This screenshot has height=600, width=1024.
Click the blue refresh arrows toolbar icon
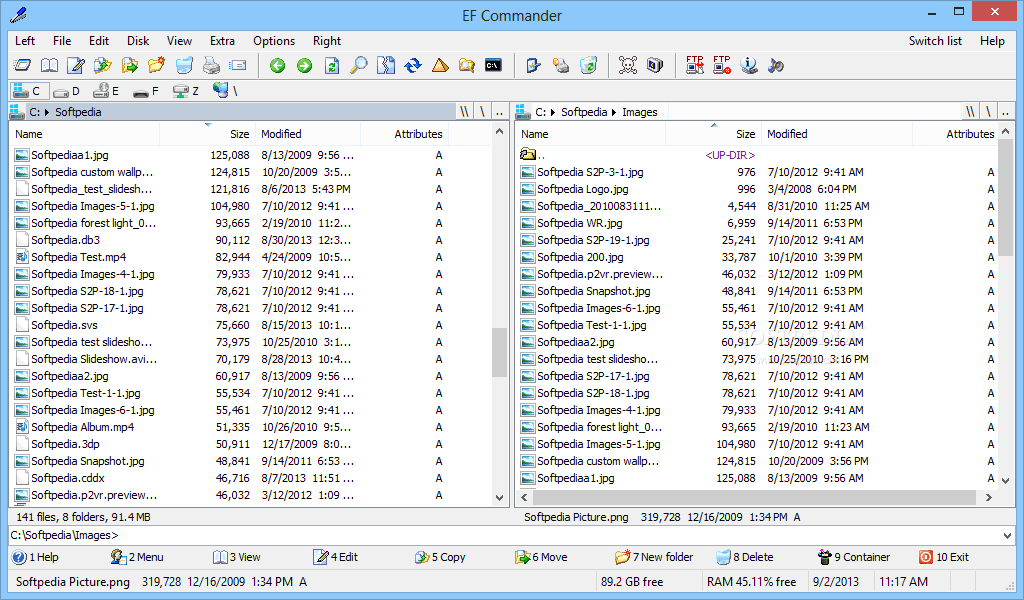[x=410, y=65]
